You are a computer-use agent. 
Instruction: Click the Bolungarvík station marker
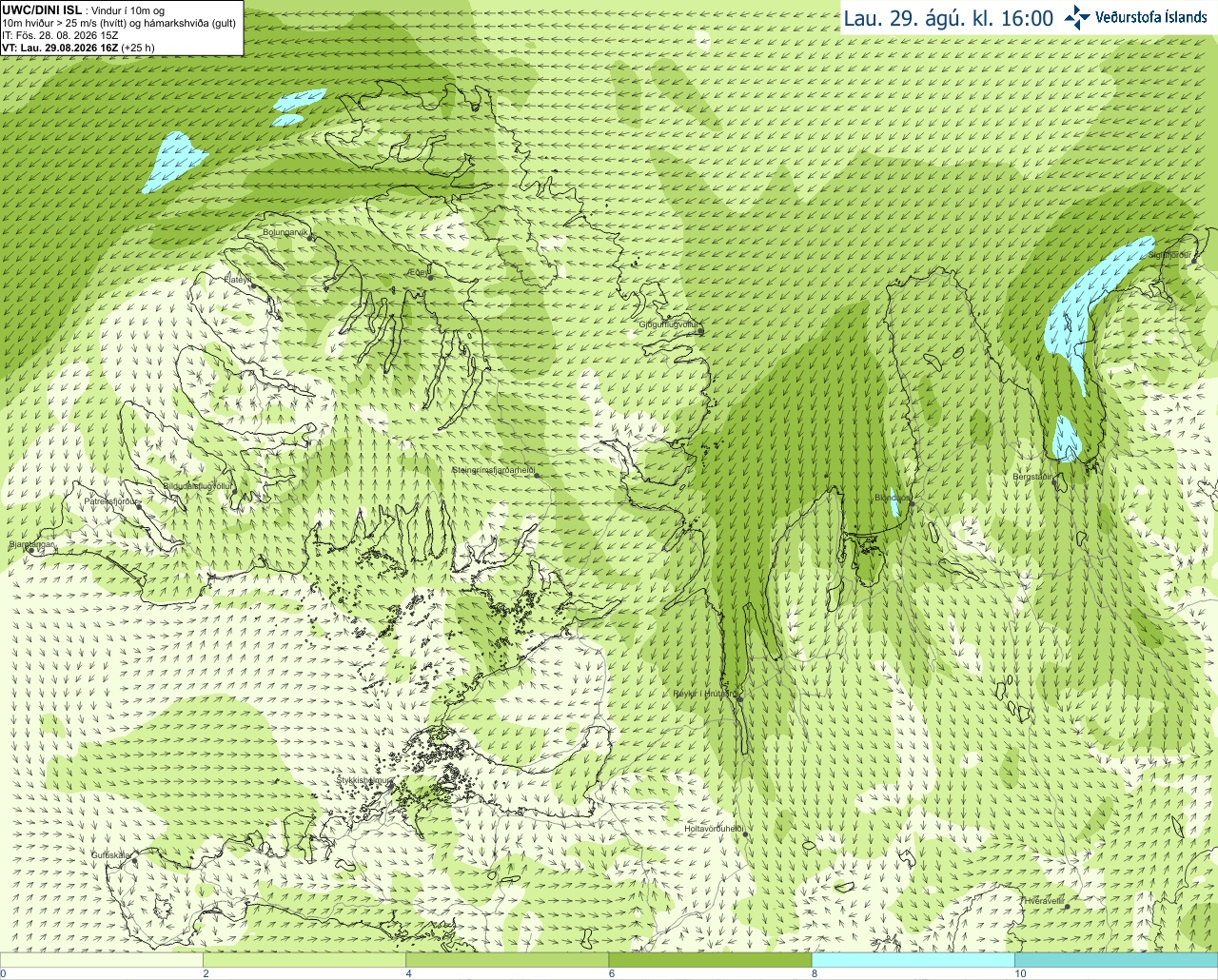[x=311, y=237]
